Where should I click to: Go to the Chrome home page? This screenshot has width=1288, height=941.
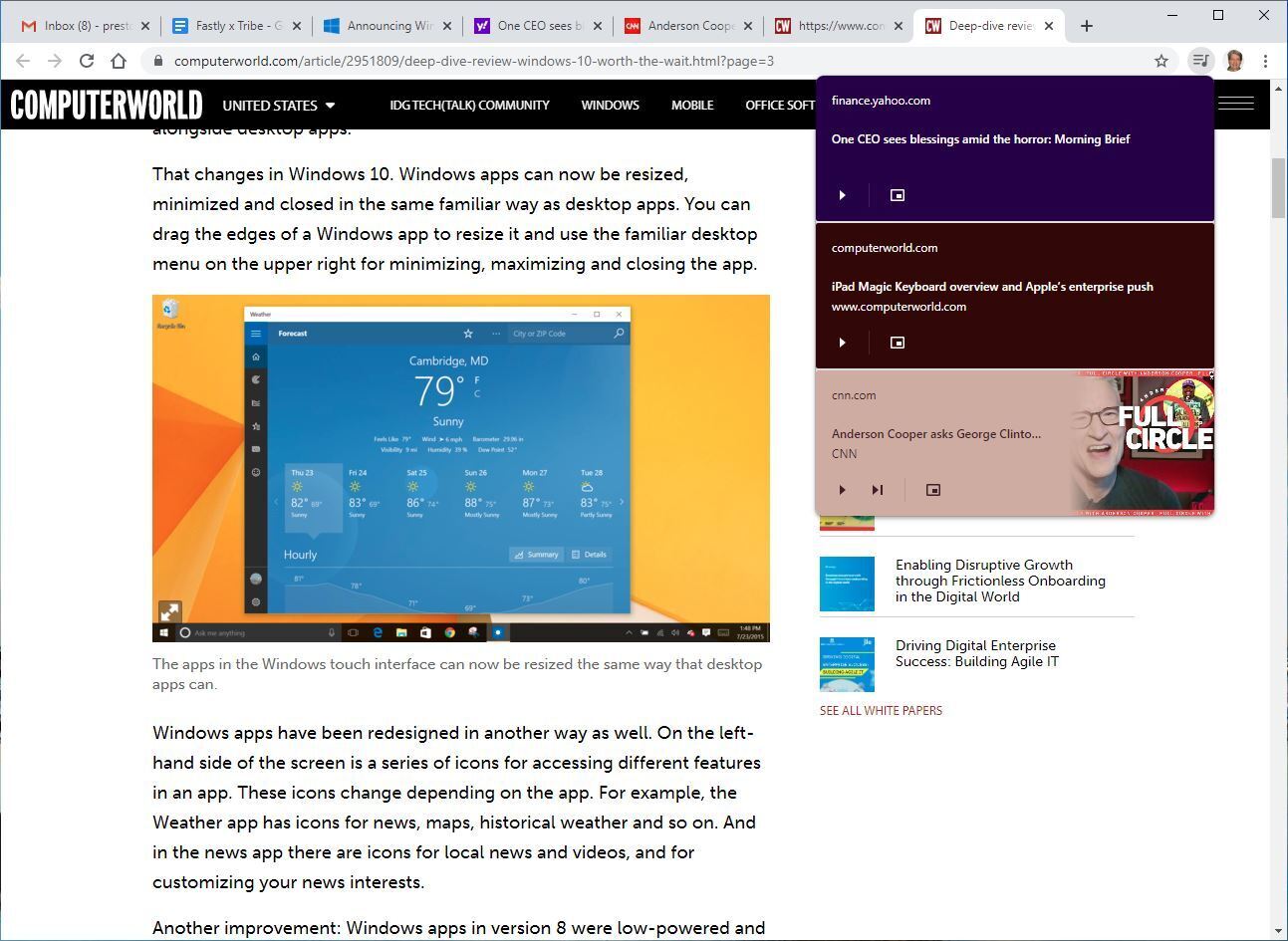coord(119,61)
